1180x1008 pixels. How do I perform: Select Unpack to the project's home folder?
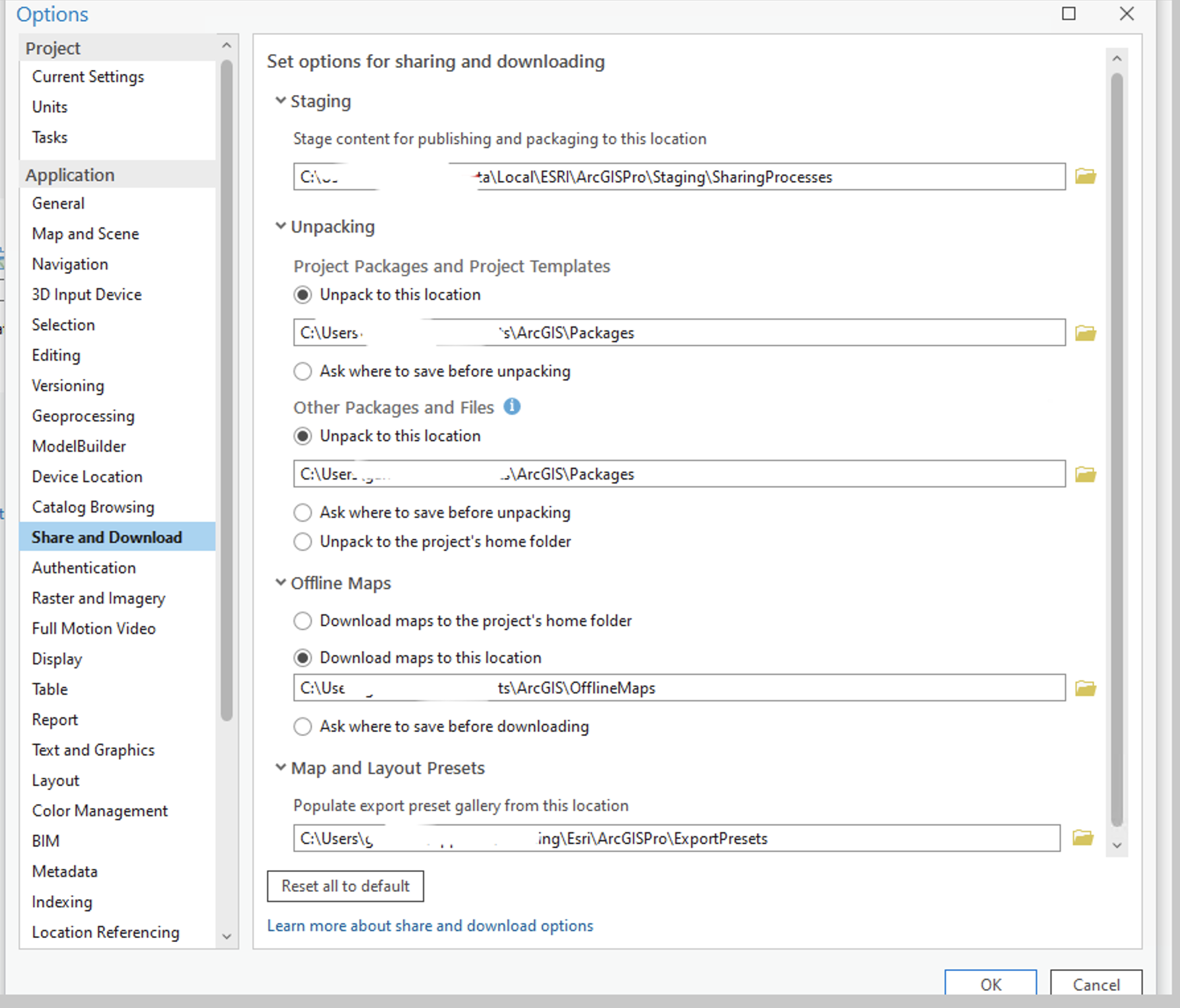(303, 542)
